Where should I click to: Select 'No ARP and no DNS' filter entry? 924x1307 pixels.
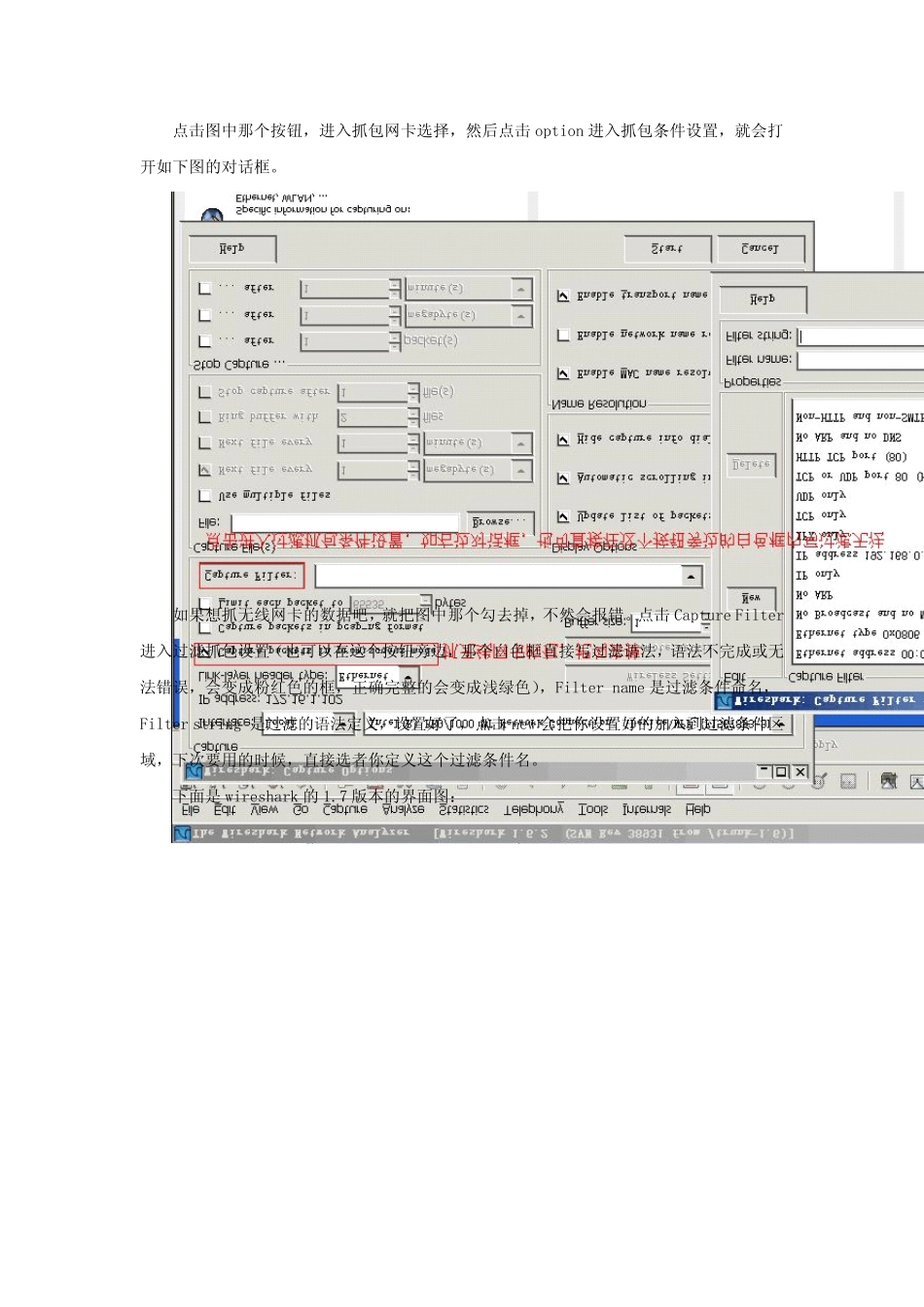[x=849, y=438]
